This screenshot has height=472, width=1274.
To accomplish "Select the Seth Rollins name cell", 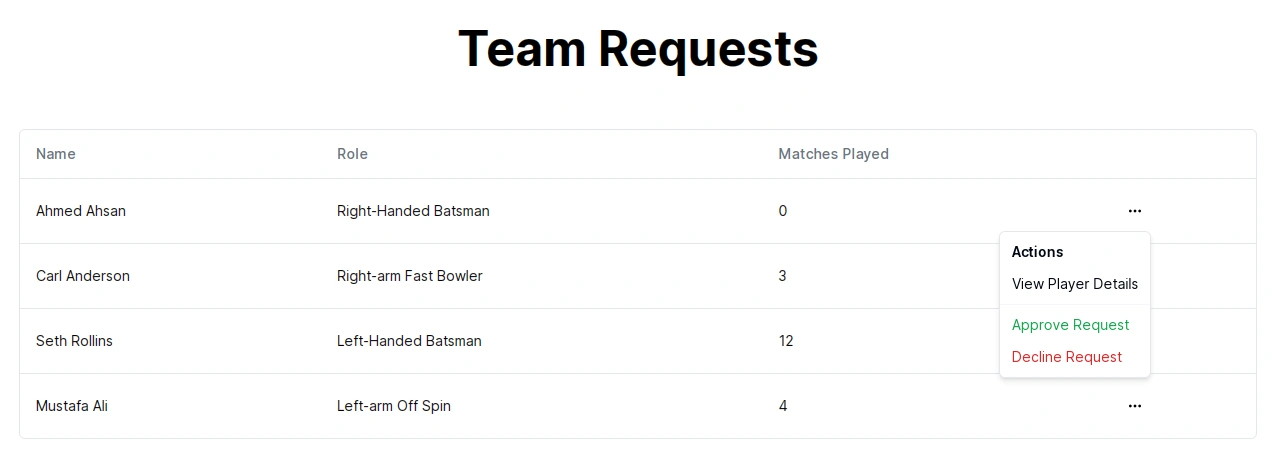I will (x=74, y=341).
